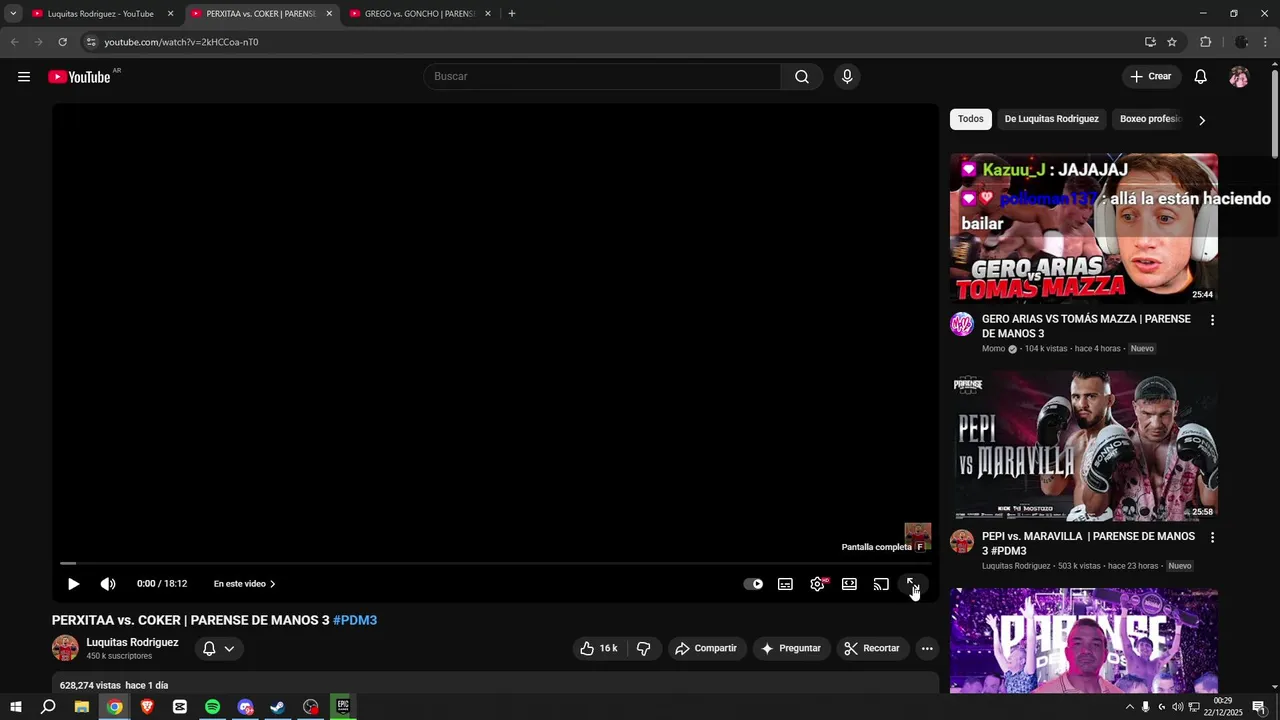Open options for Pepi vs Maravilla video
Screen dimensions: 1280x720
1212,537
